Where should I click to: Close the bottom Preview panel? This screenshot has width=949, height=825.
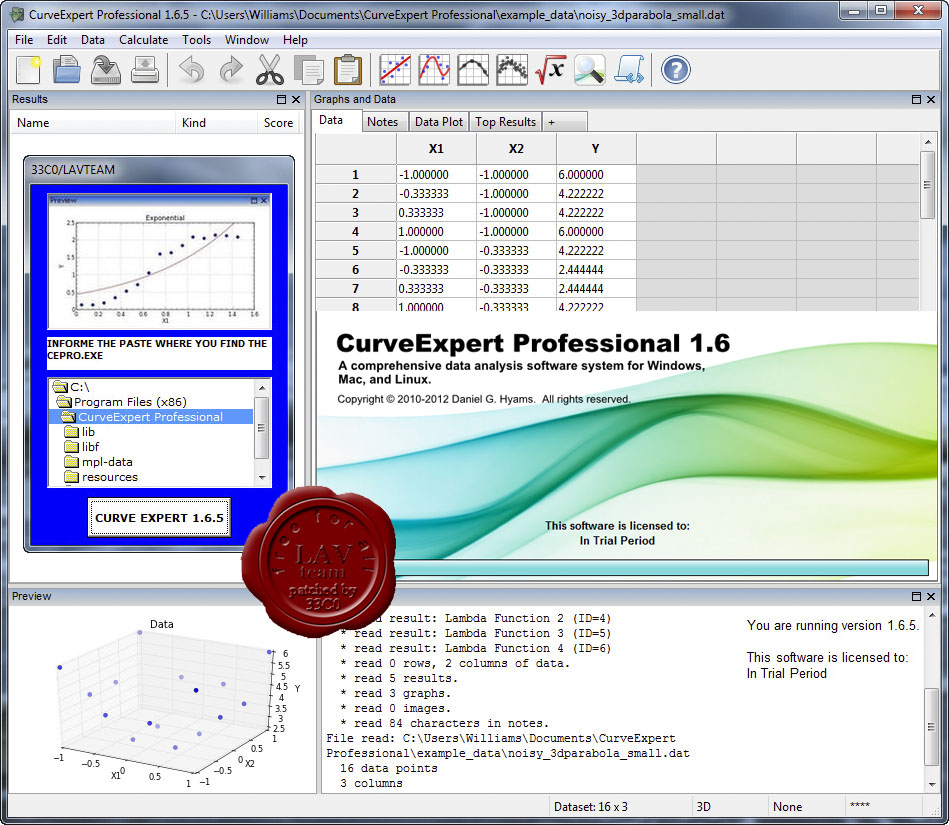(x=931, y=596)
